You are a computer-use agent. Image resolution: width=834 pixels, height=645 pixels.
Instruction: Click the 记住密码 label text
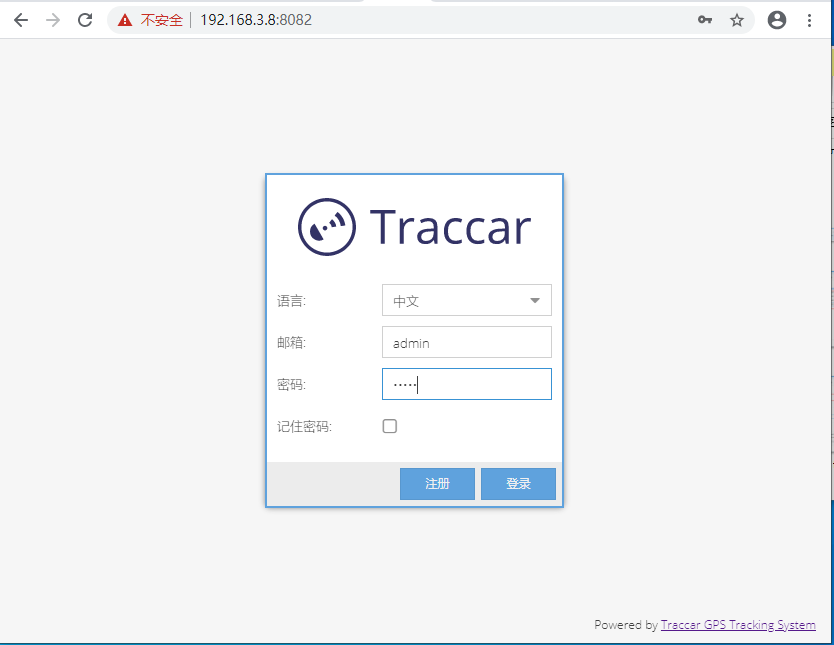pyautogui.click(x=304, y=427)
